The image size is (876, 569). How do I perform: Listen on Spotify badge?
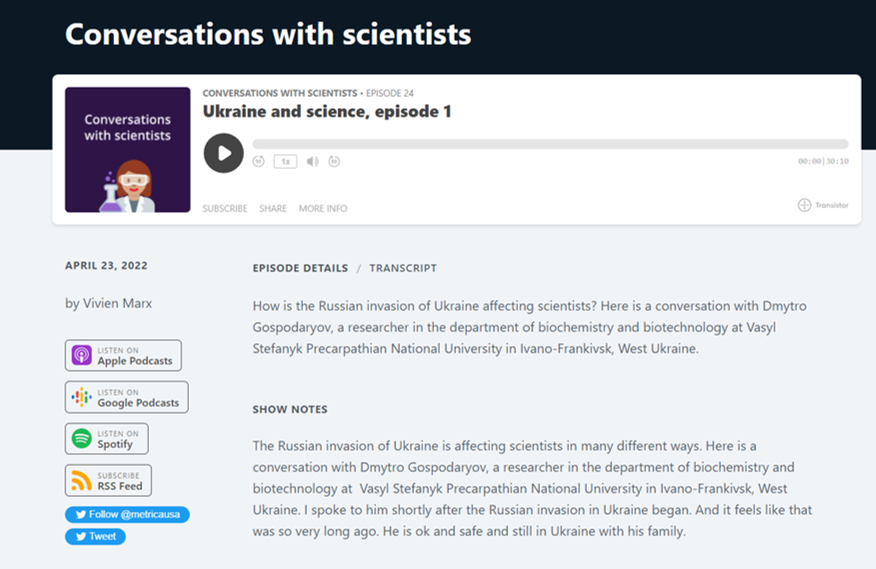106,439
